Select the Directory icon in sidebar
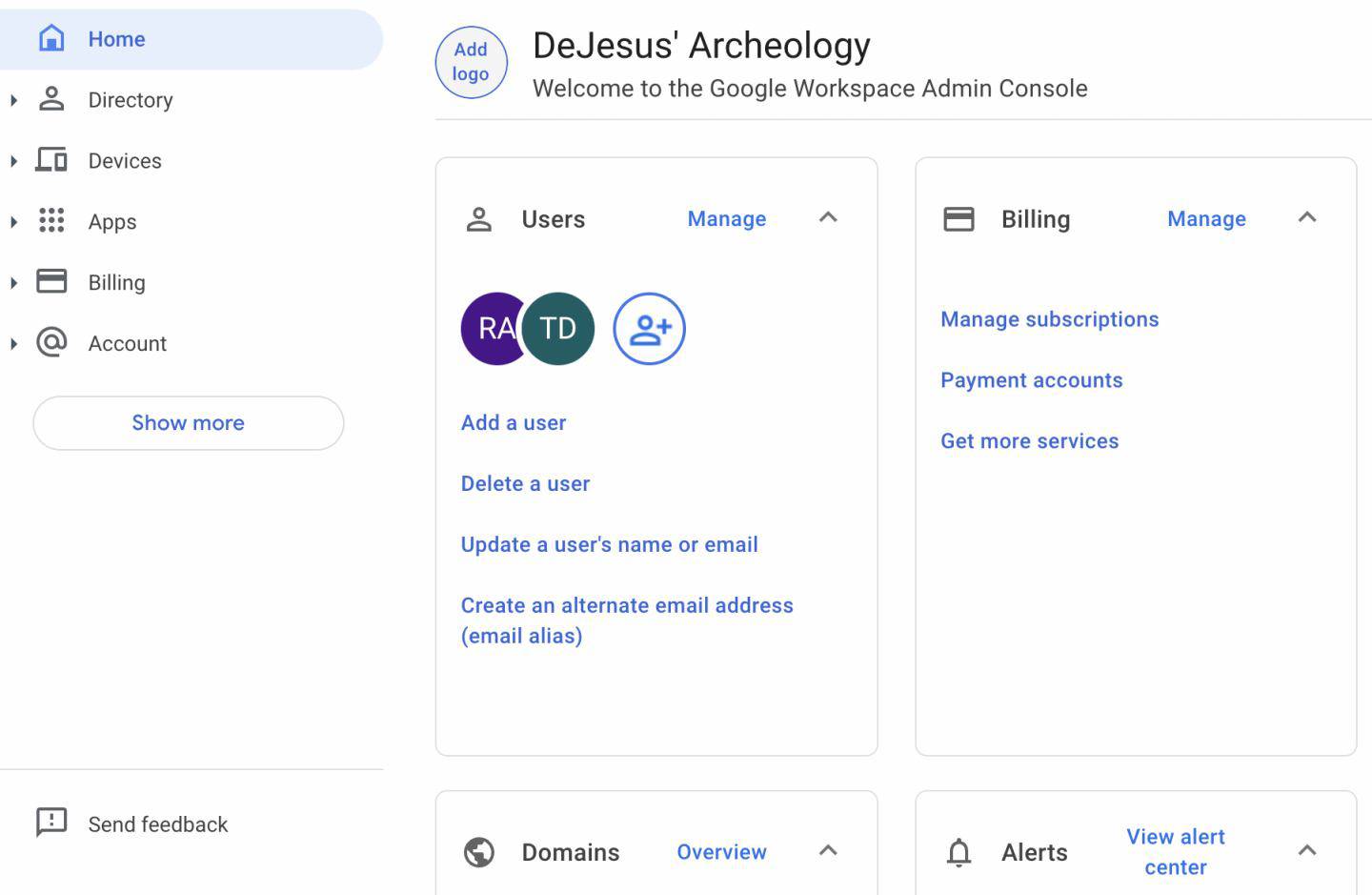Image resolution: width=1372 pixels, height=895 pixels. [51, 99]
